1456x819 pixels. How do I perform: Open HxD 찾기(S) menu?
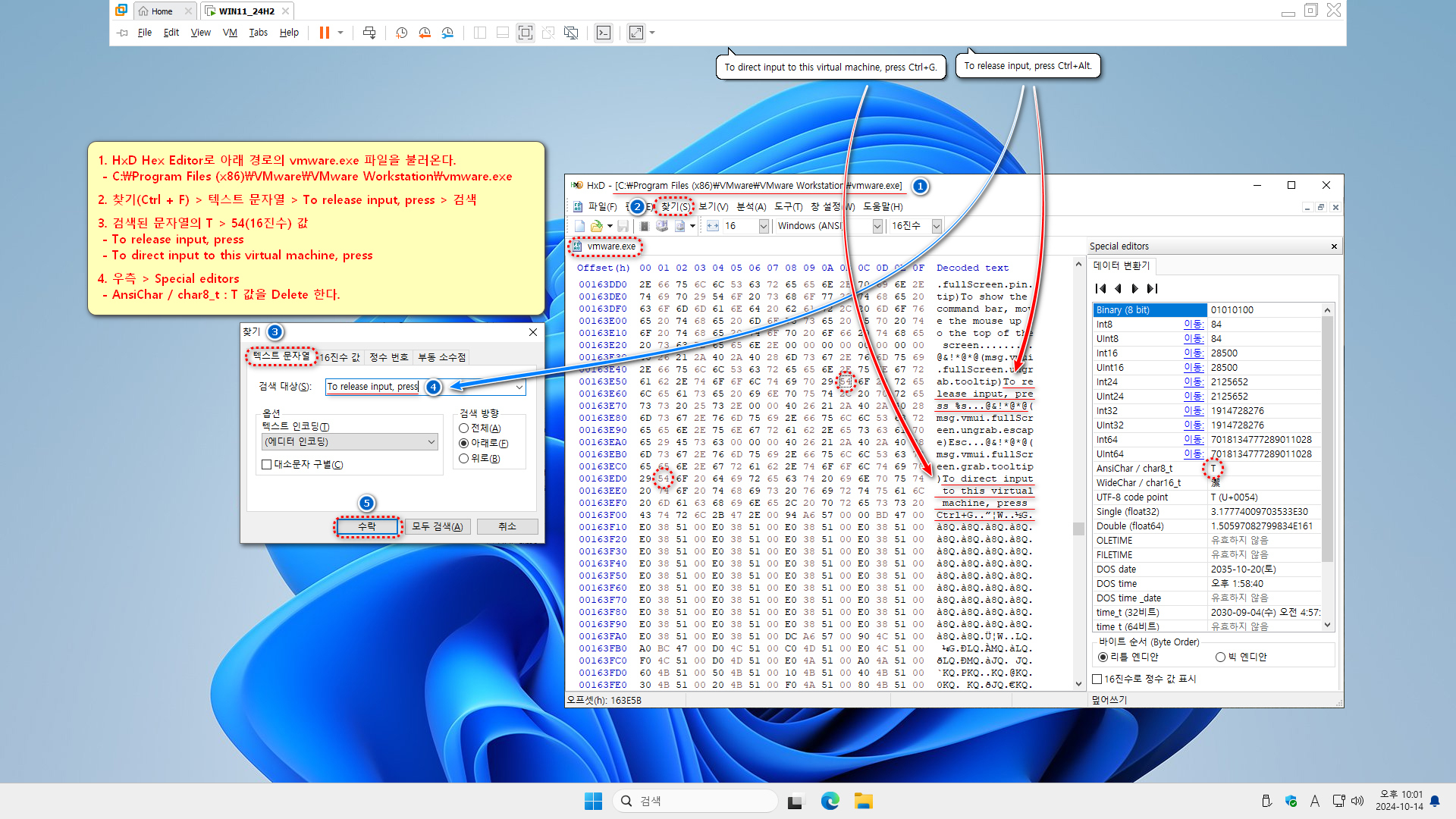[x=675, y=206]
